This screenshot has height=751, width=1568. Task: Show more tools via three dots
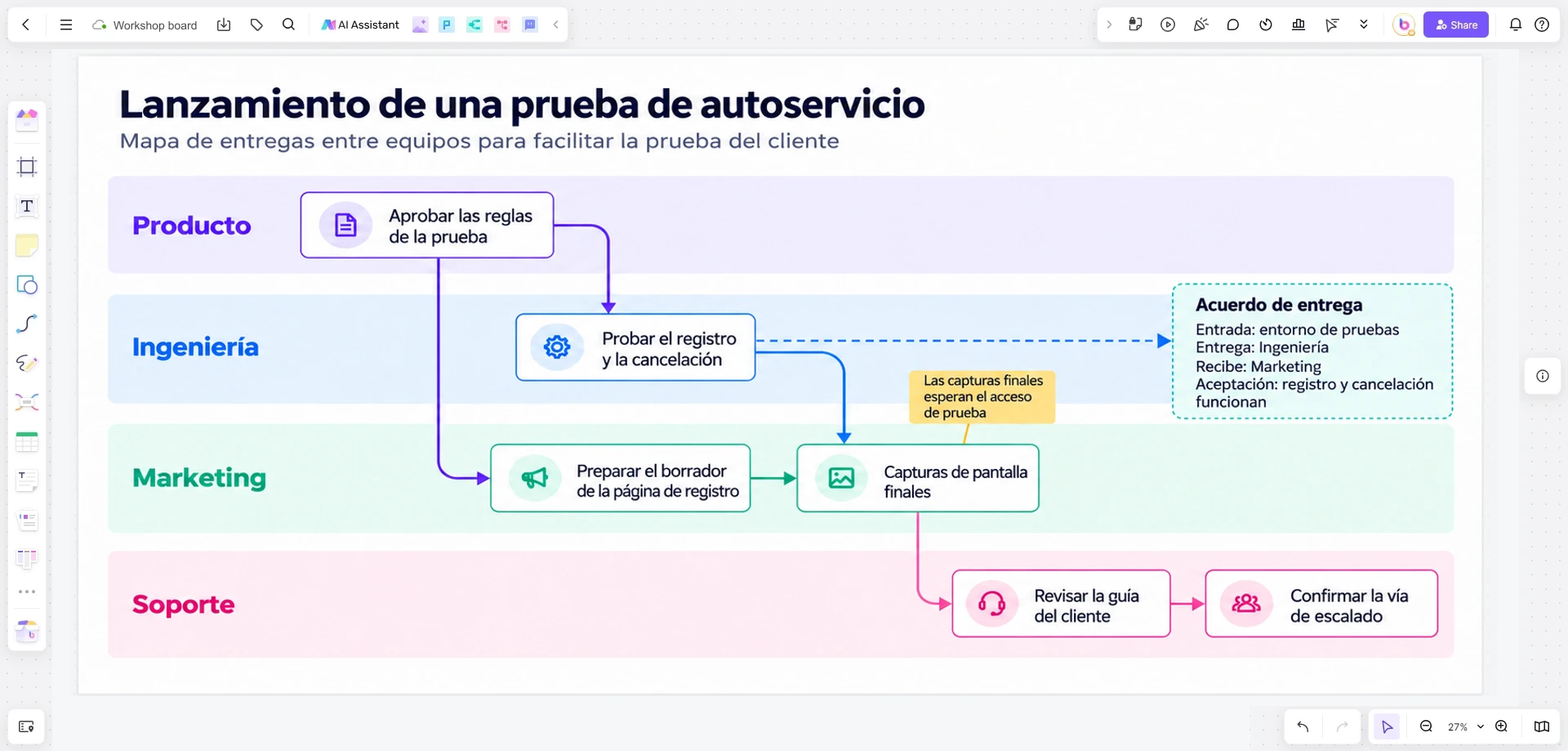[x=27, y=592]
